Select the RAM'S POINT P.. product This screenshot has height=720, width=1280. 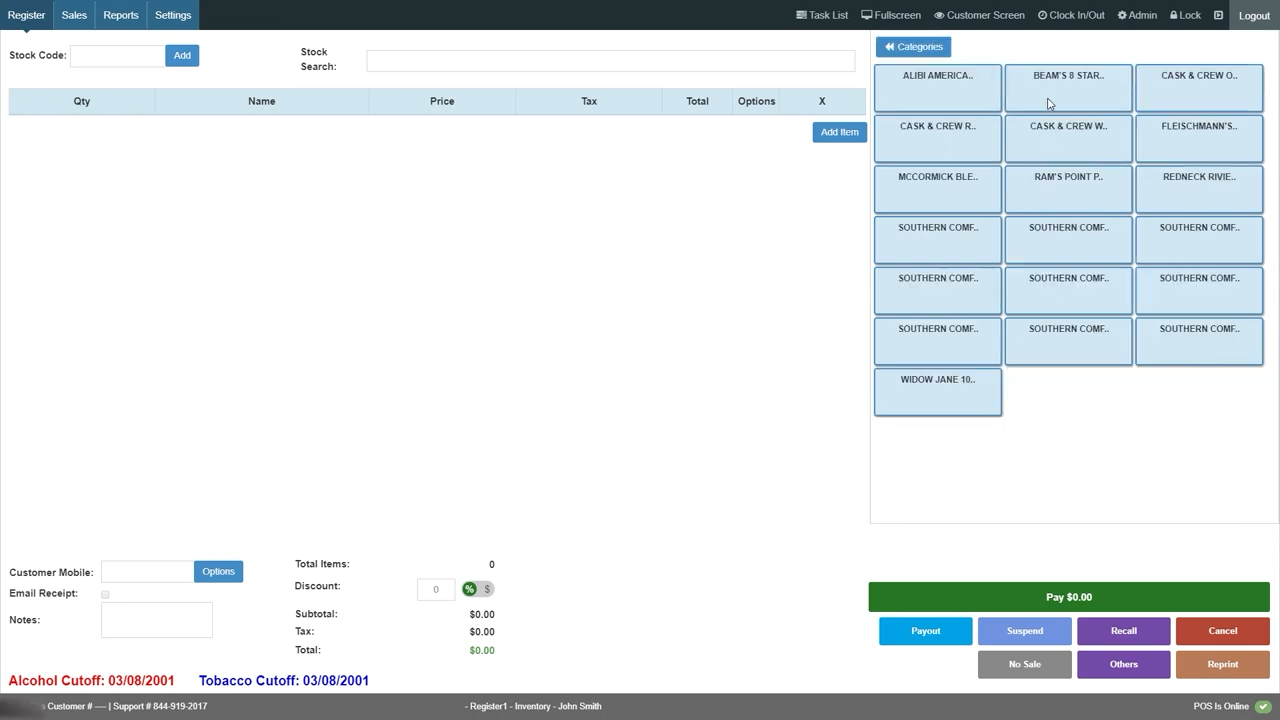pos(1069,190)
